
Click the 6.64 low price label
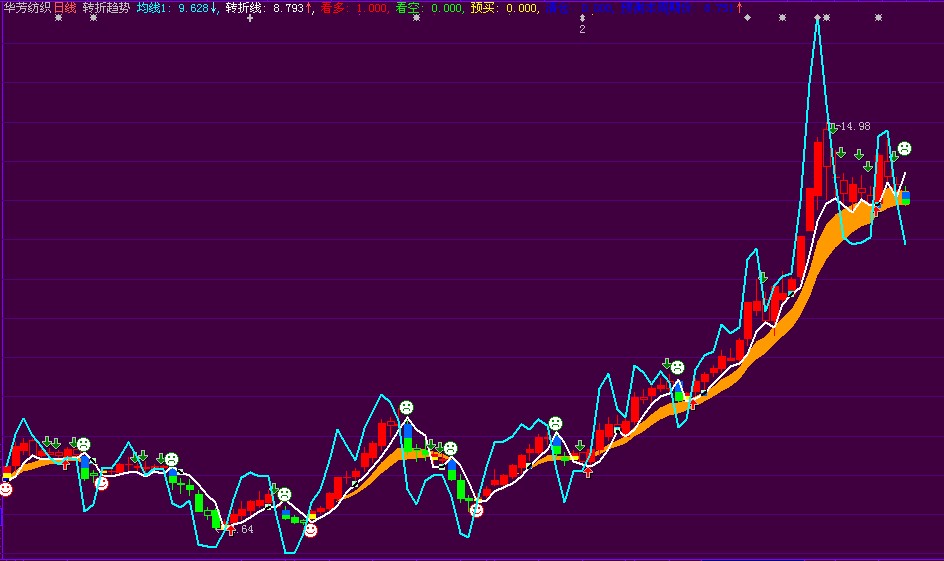[243, 529]
